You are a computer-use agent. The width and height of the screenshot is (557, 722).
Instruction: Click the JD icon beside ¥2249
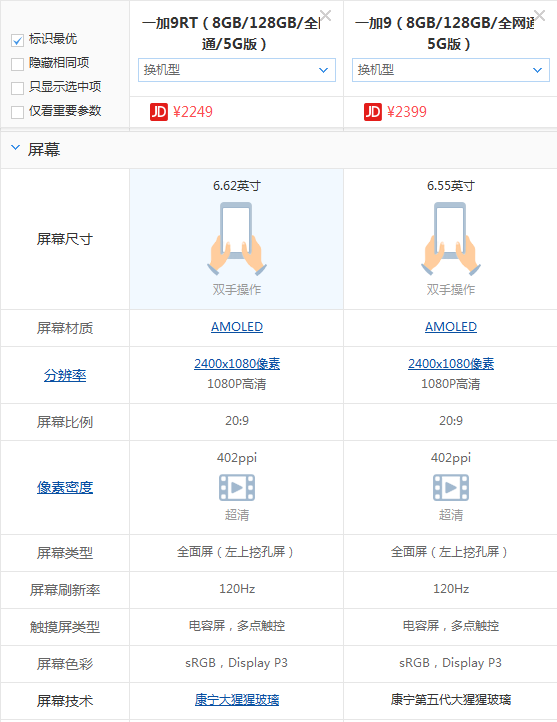(x=159, y=112)
